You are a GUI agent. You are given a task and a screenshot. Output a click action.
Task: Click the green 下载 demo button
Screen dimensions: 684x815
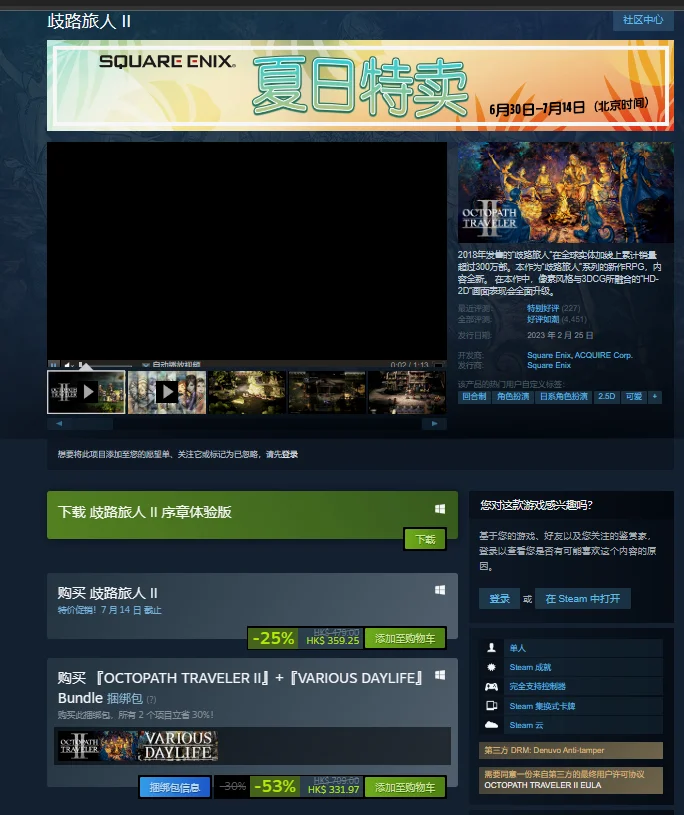(x=425, y=540)
